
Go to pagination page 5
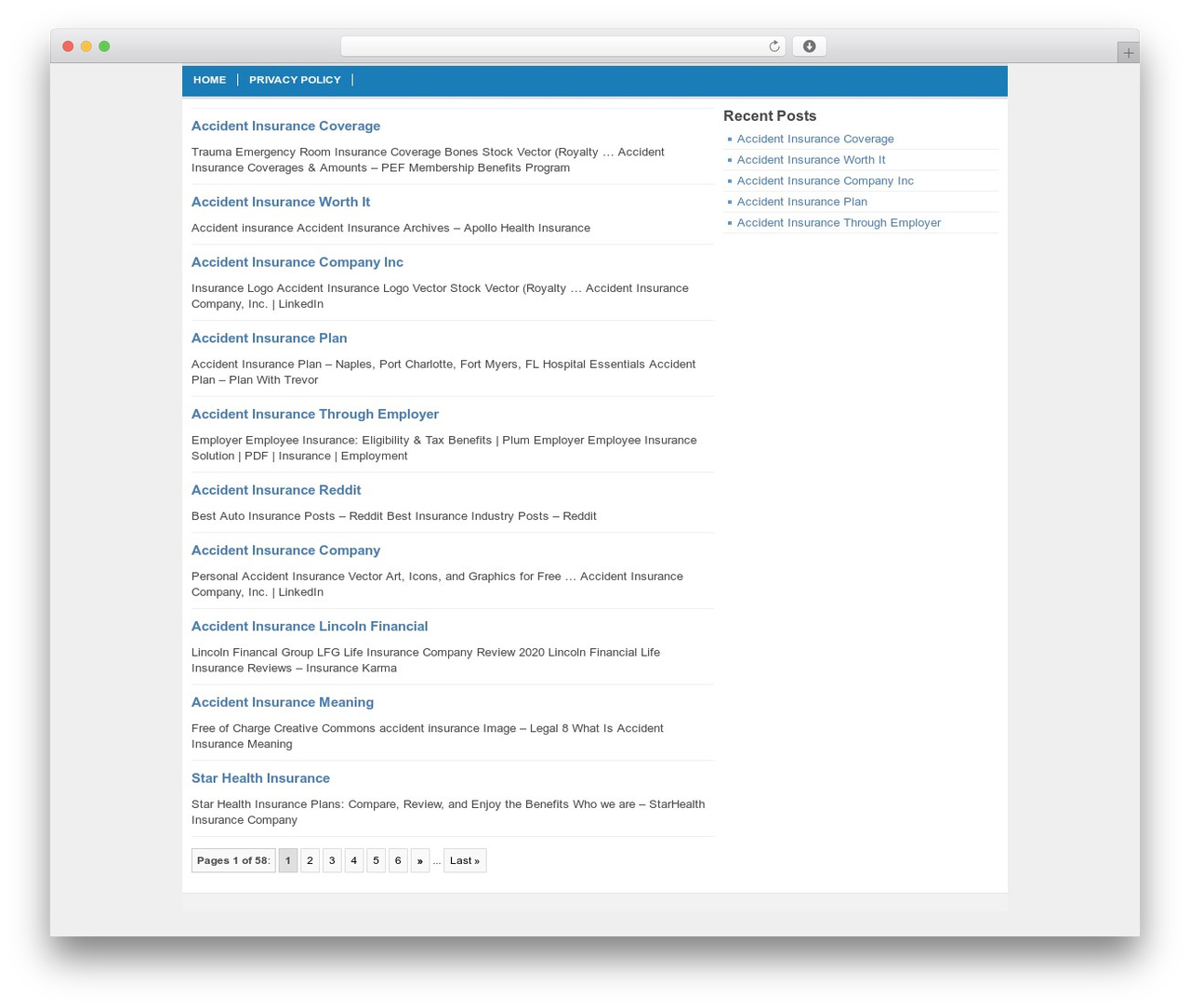[x=376, y=860]
